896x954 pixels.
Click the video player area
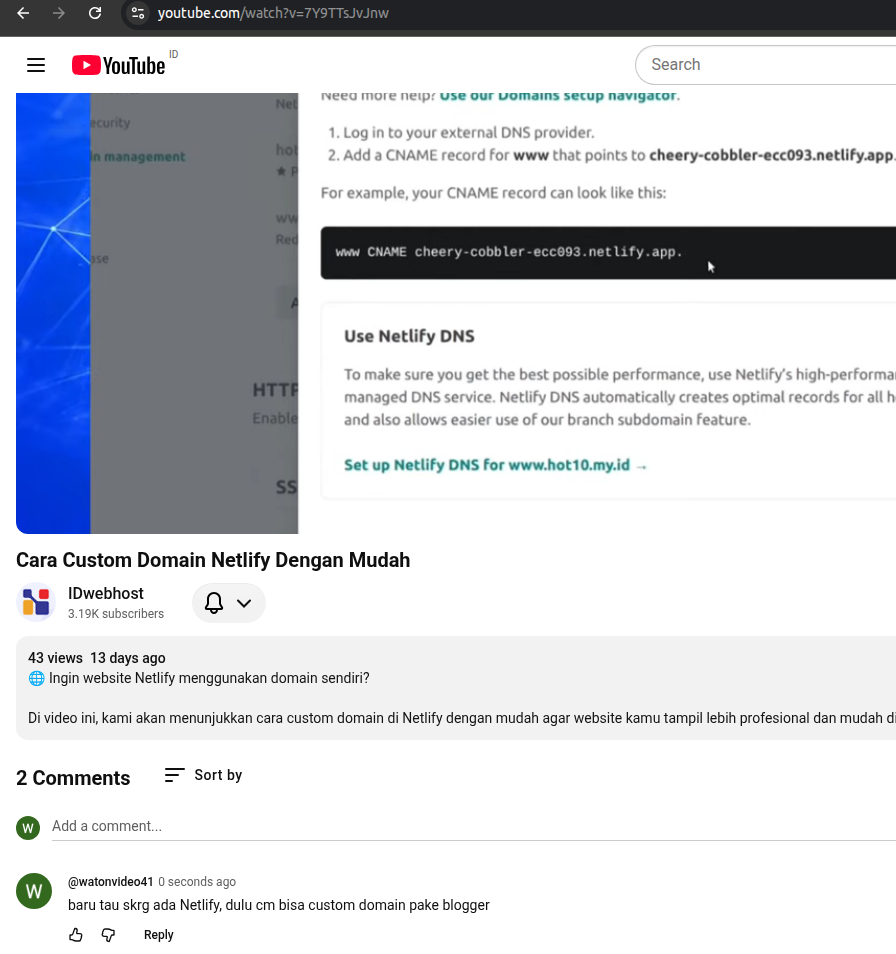[456, 313]
